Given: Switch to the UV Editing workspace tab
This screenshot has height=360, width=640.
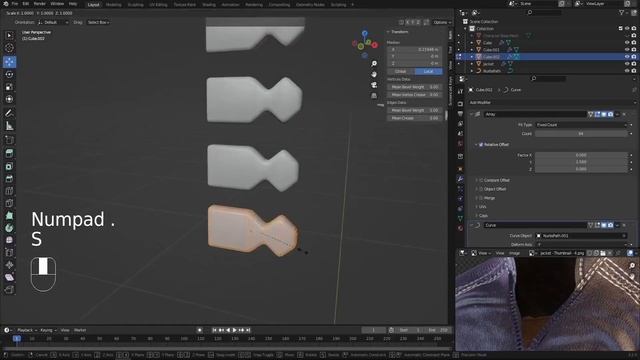Looking at the screenshot, I should (158, 5).
